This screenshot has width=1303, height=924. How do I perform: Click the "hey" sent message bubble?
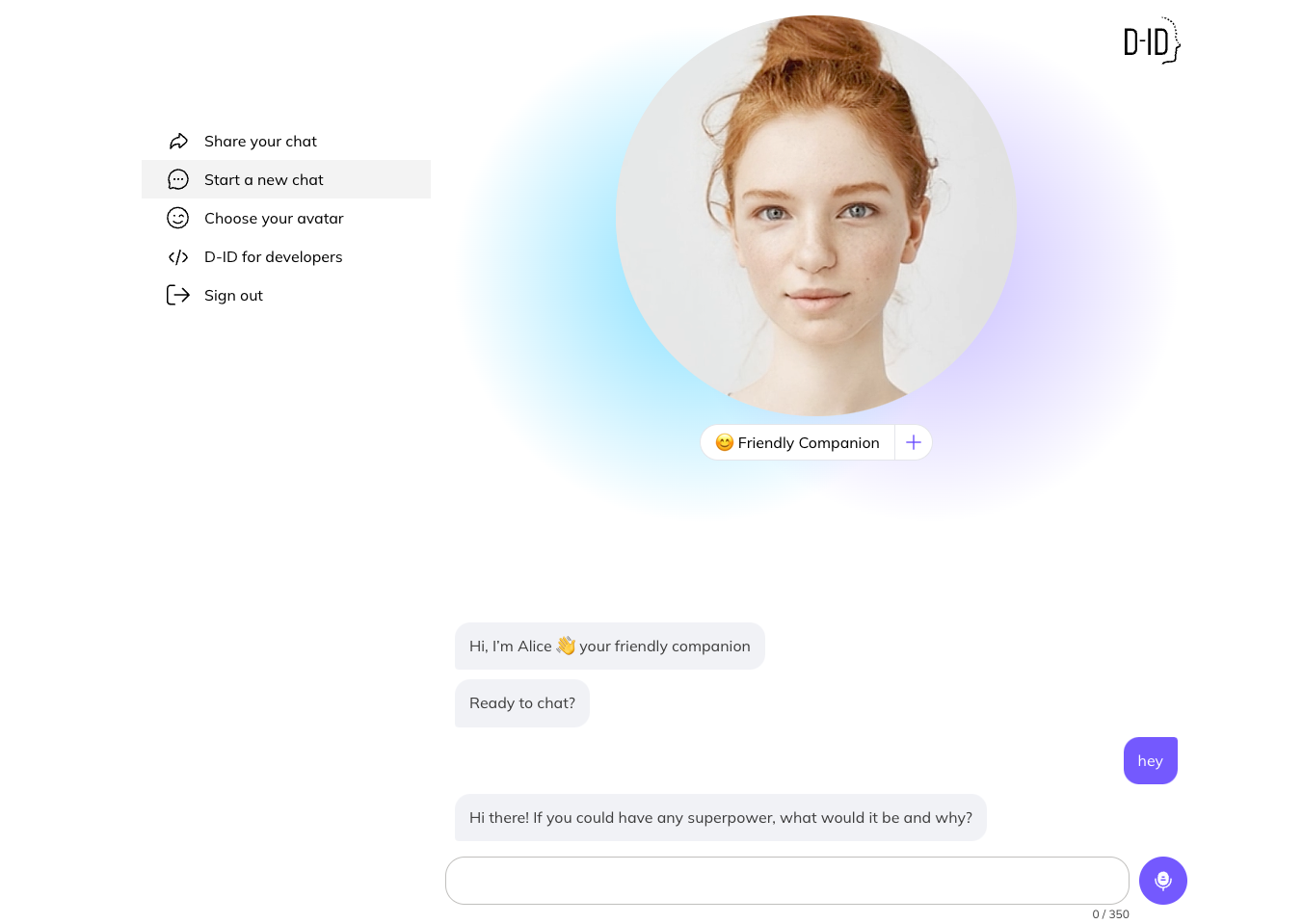pyautogui.click(x=1151, y=761)
